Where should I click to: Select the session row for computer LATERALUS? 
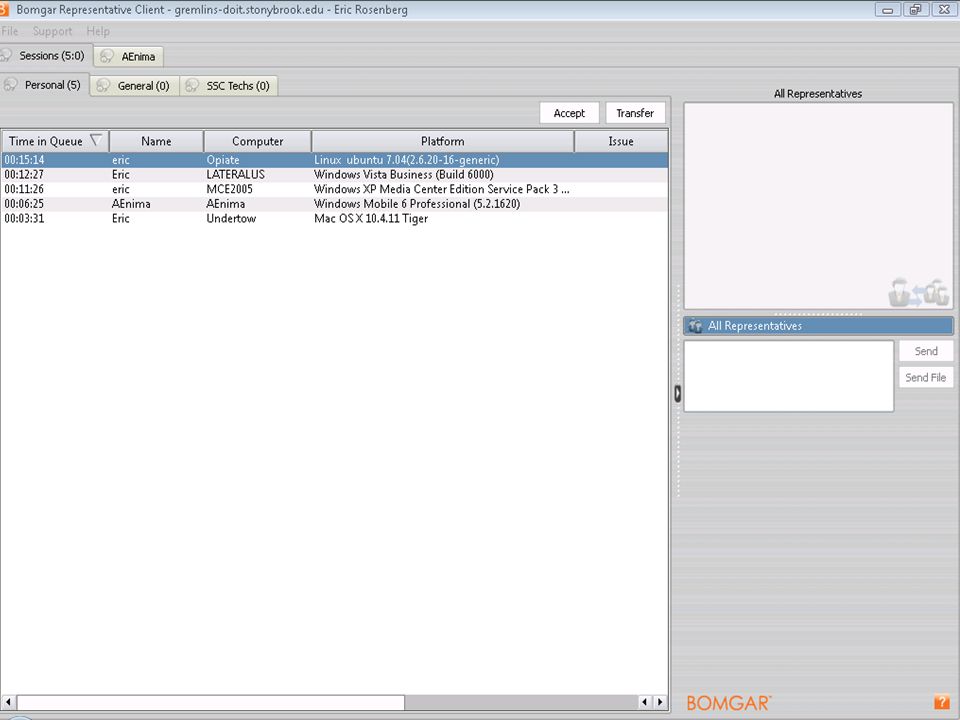pos(334,174)
